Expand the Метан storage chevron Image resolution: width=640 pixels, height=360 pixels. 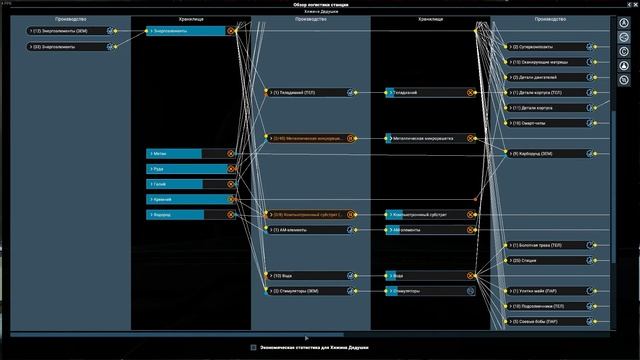tap(151, 153)
